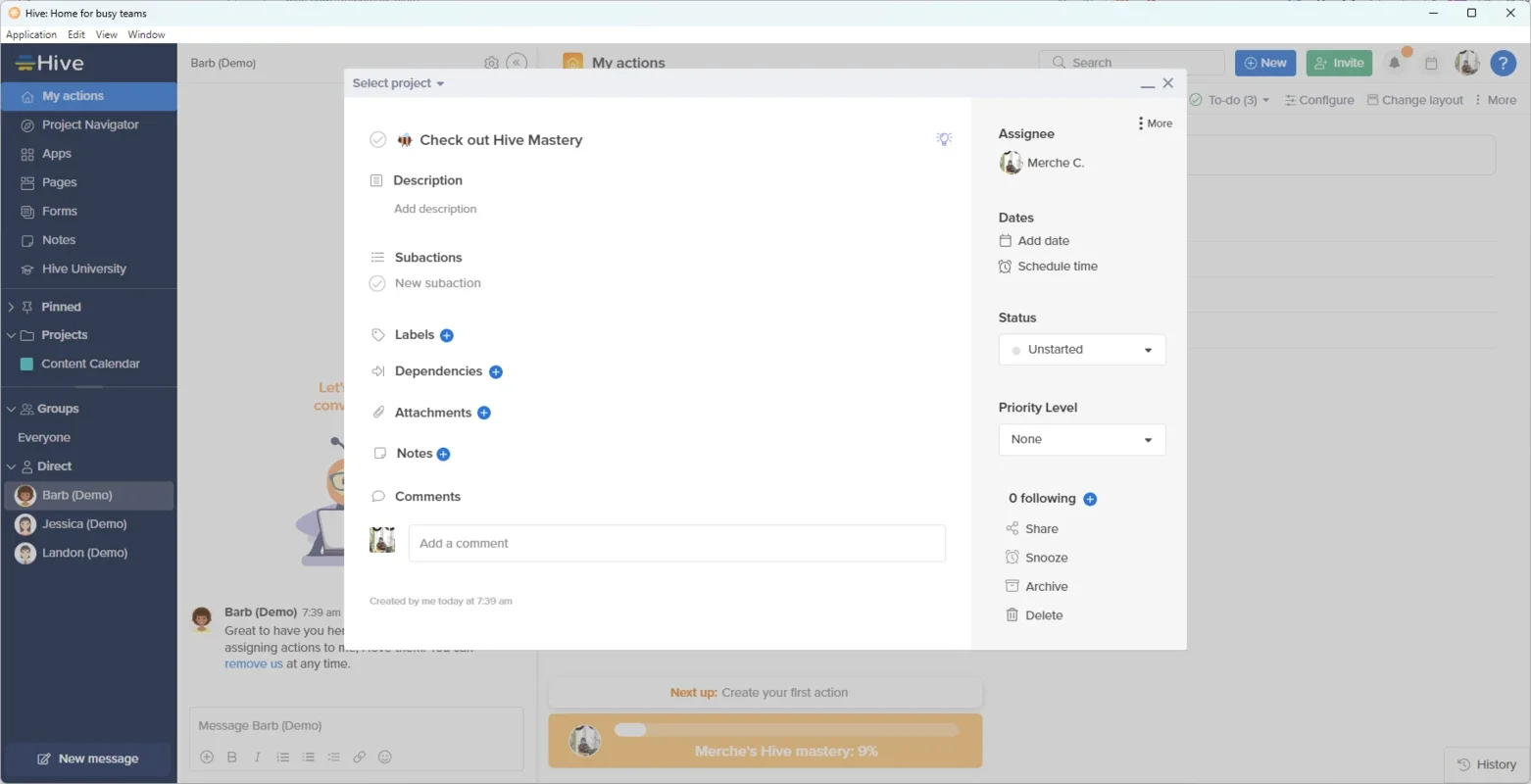Open chat settings gear icon
1531x784 pixels.
point(491,63)
